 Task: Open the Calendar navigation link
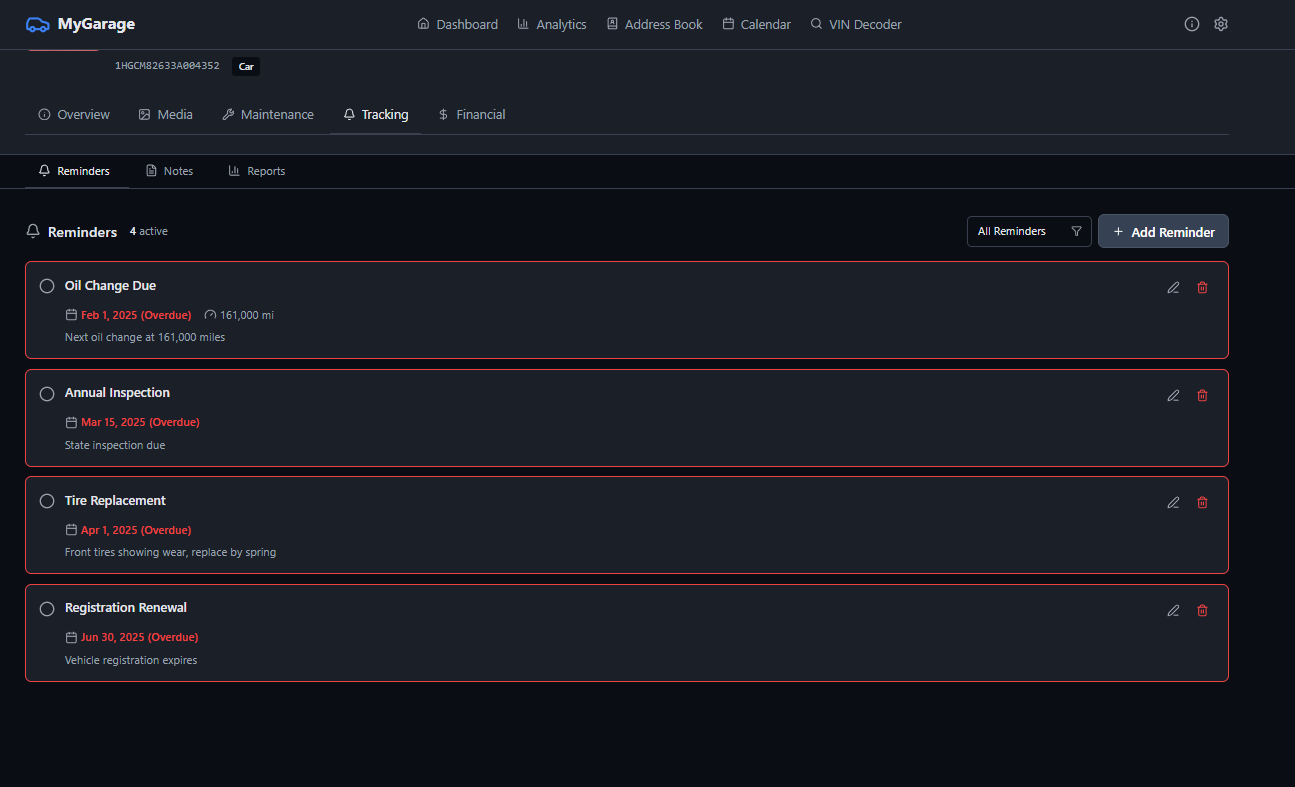click(756, 24)
